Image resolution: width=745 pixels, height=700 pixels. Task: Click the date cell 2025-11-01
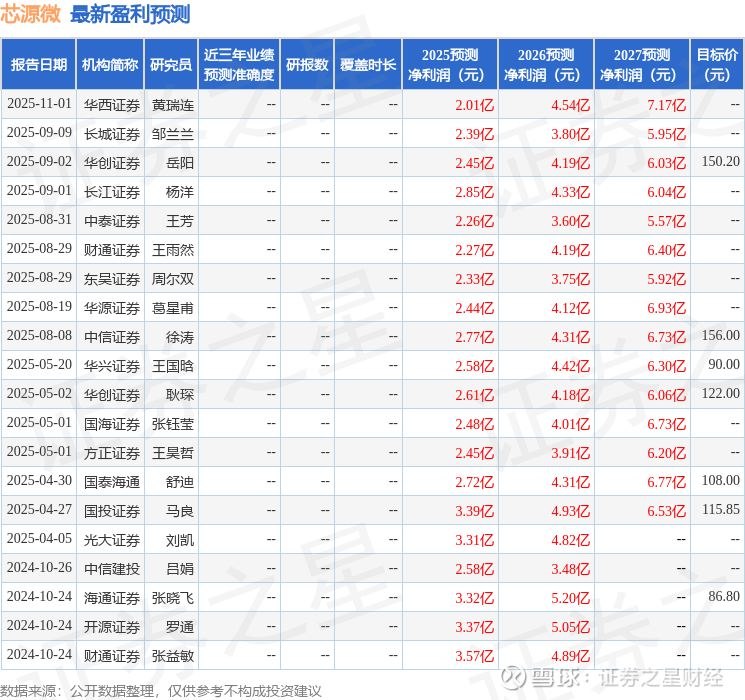tap(39, 104)
